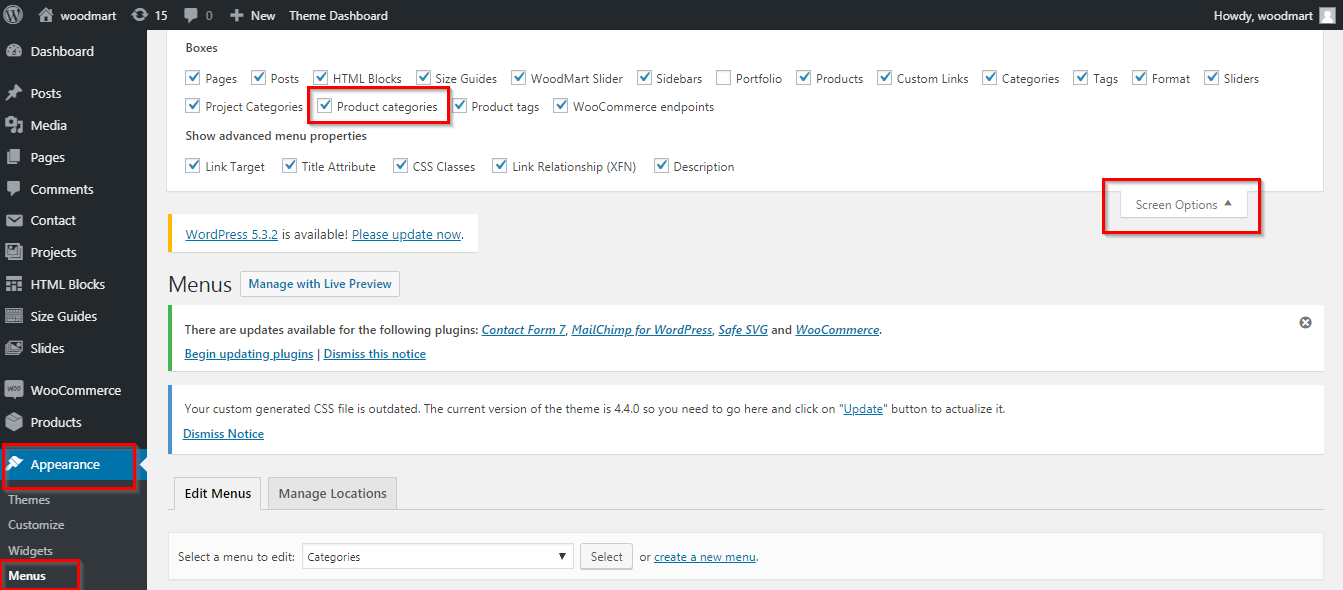Viewport: 1343px width, 590px height.
Task: Collapse the Screen Options panel
Action: [x=1184, y=204]
